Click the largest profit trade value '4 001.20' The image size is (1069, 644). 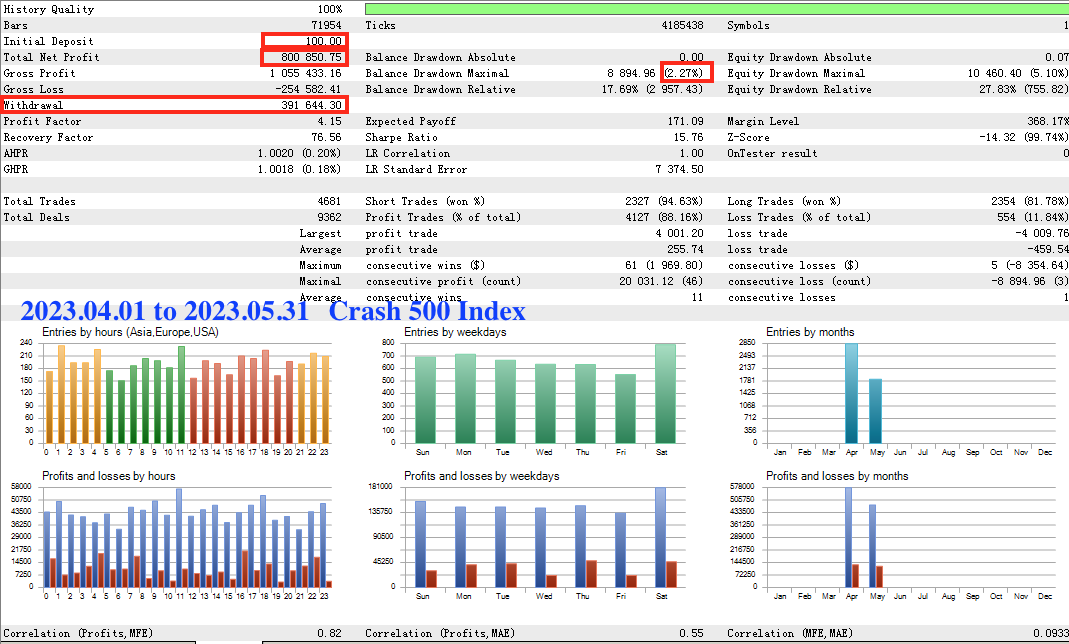[x=680, y=233]
